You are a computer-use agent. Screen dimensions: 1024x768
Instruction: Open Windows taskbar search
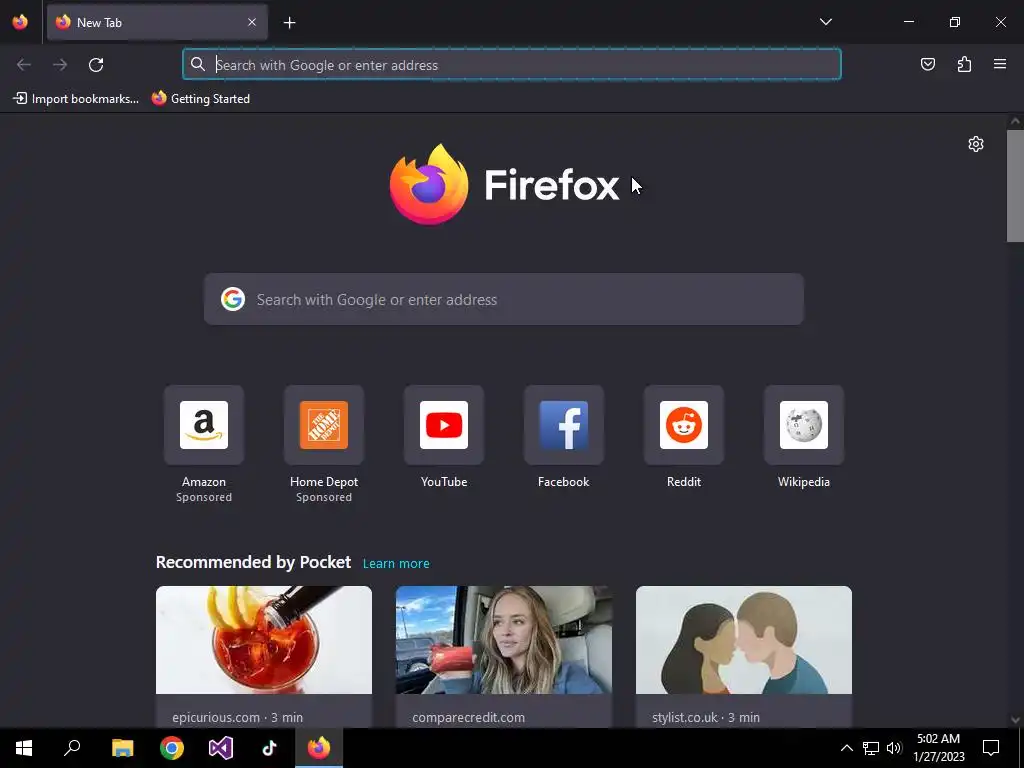pyautogui.click(x=72, y=748)
